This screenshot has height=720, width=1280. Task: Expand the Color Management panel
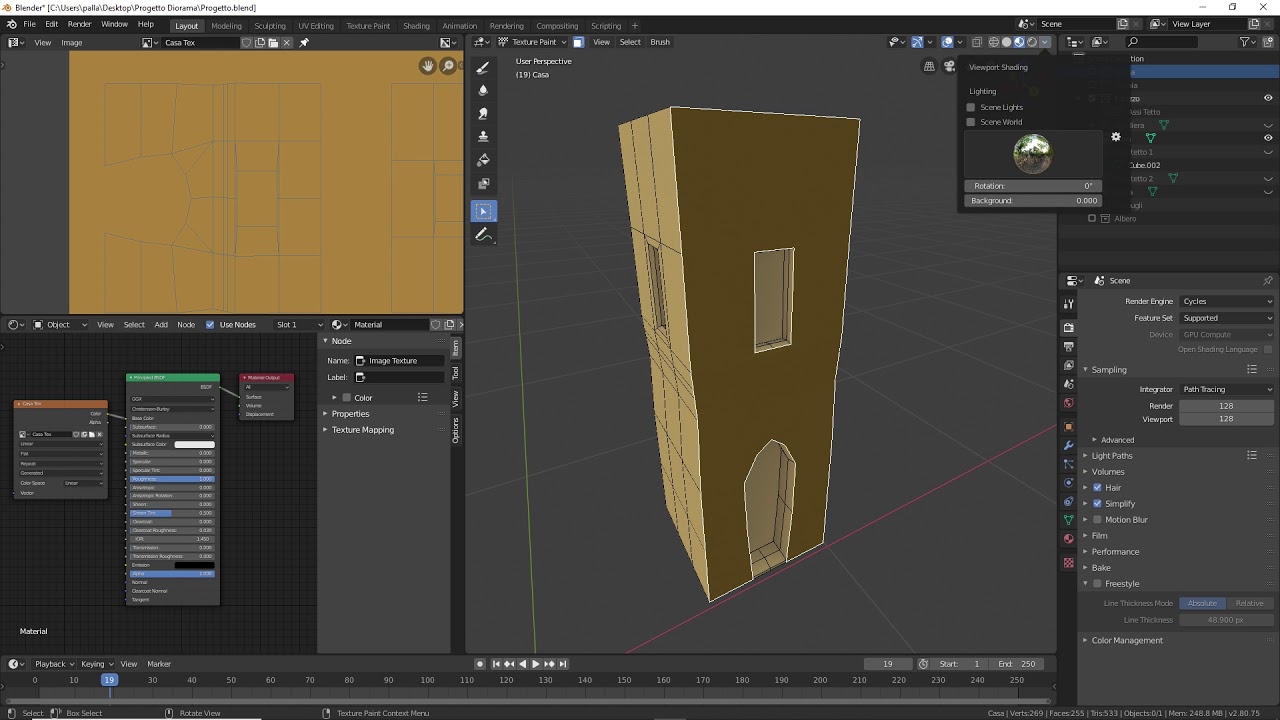click(x=1126, y=640)
